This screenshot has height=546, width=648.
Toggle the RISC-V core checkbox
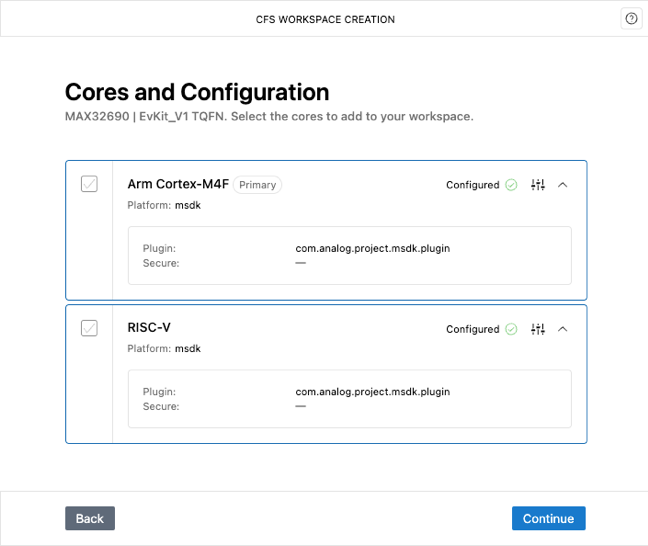tap(89, 328)
